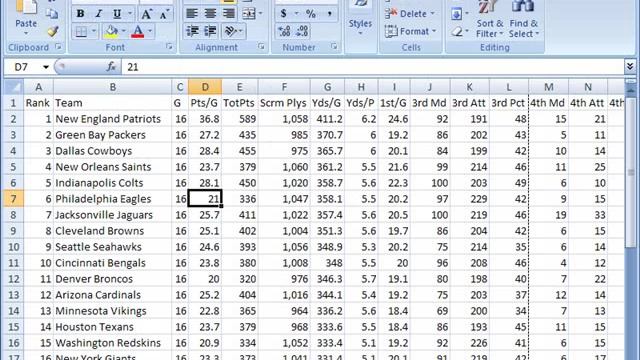The width and height of the screenshot is (640, 360).
Task: Open Merge & Center dropdown arrow
Action: click(x=260, y=14)
